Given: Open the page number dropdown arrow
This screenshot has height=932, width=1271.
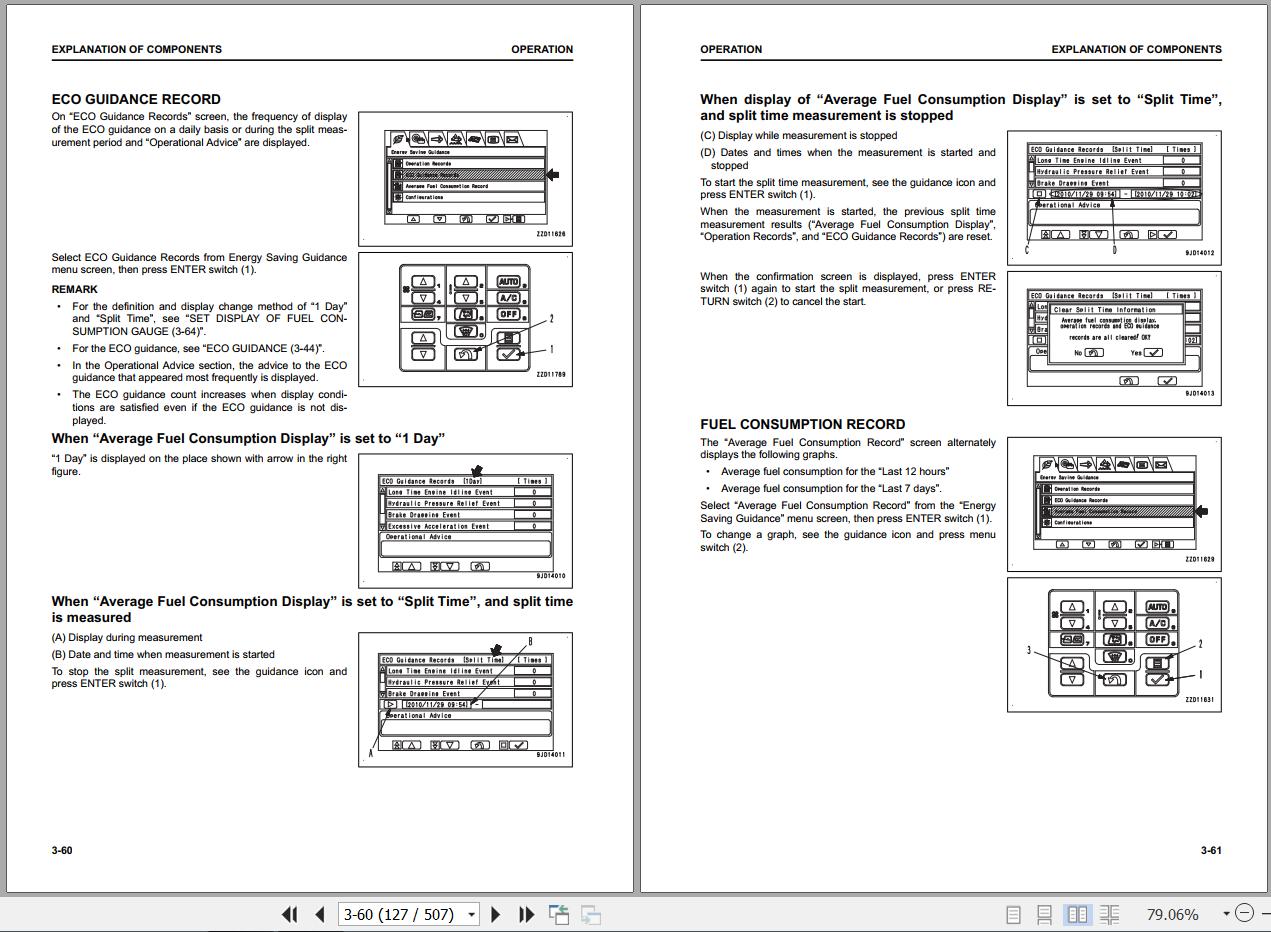Looking at the screenshot, I should (x=471, y=914).
